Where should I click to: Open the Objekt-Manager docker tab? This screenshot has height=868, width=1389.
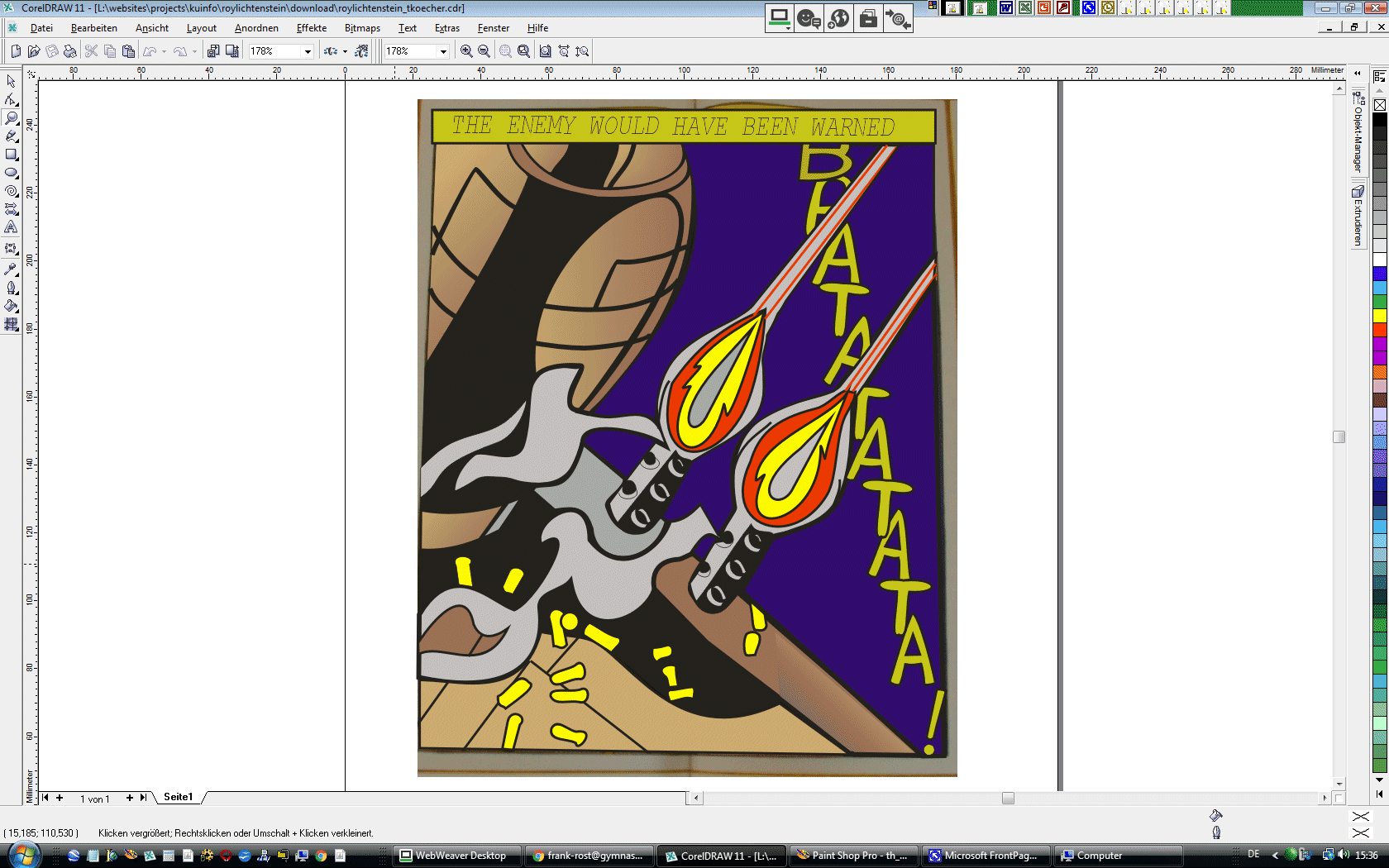click(1358, 132)
